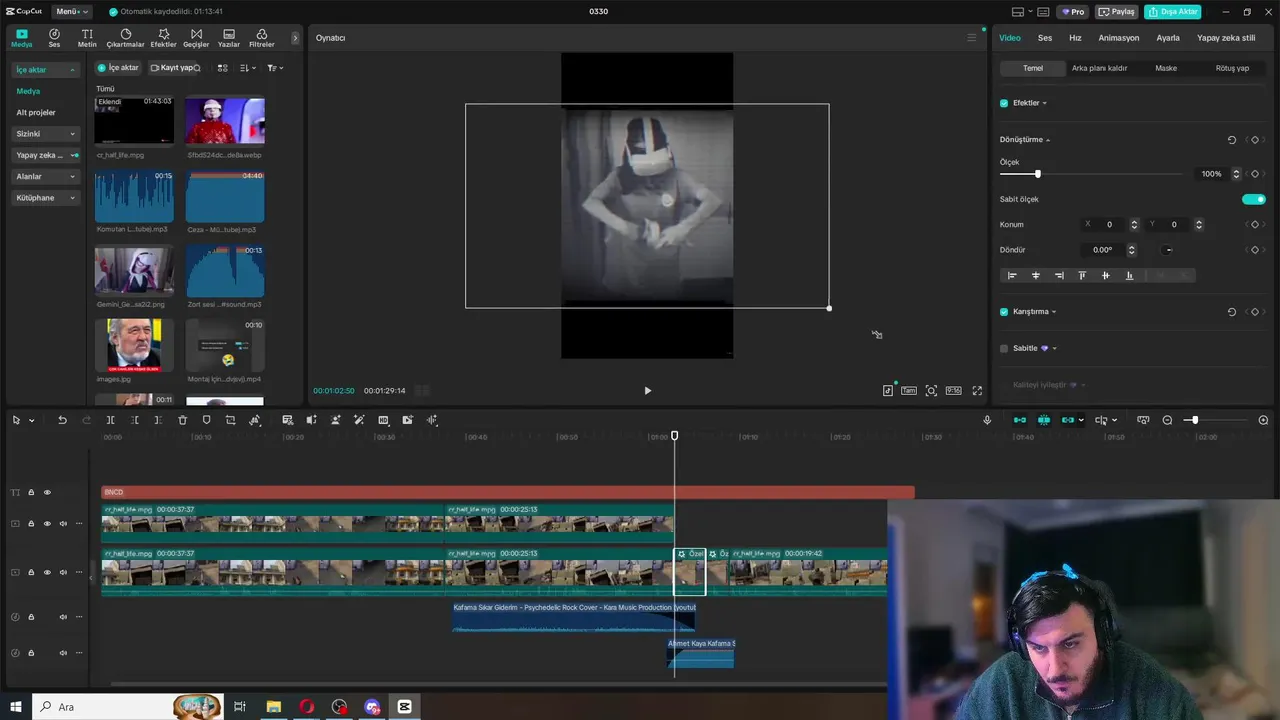1280x720 pixels.
Task: Toggle the main magnet snapping icon
Action: click(1019, 420)
